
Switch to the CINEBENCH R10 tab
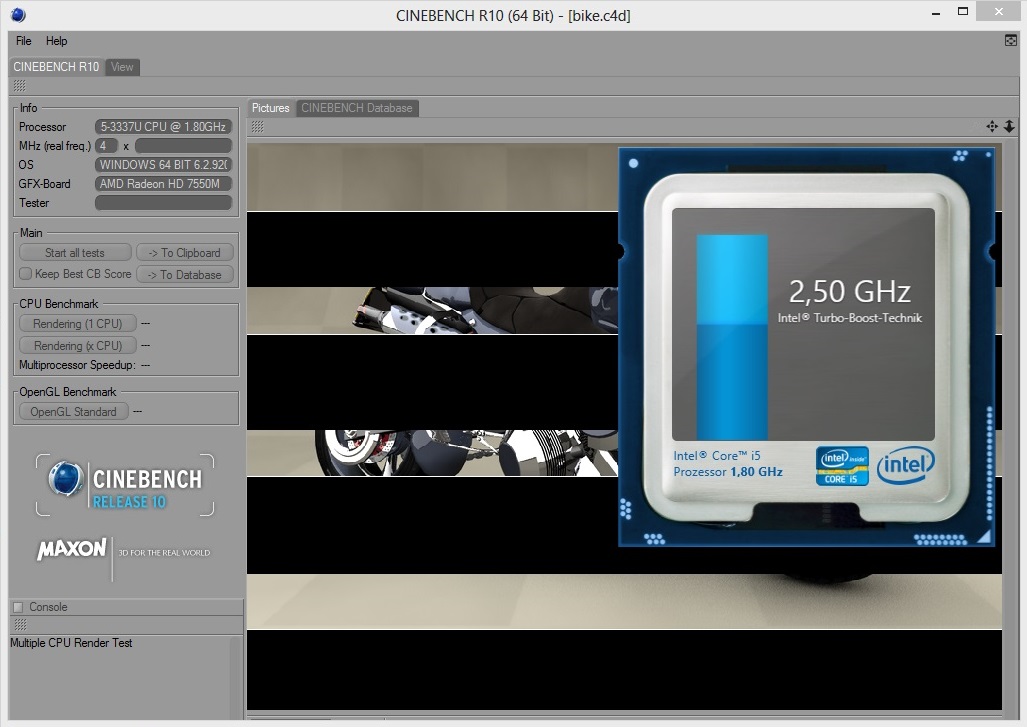pos(56,67)
